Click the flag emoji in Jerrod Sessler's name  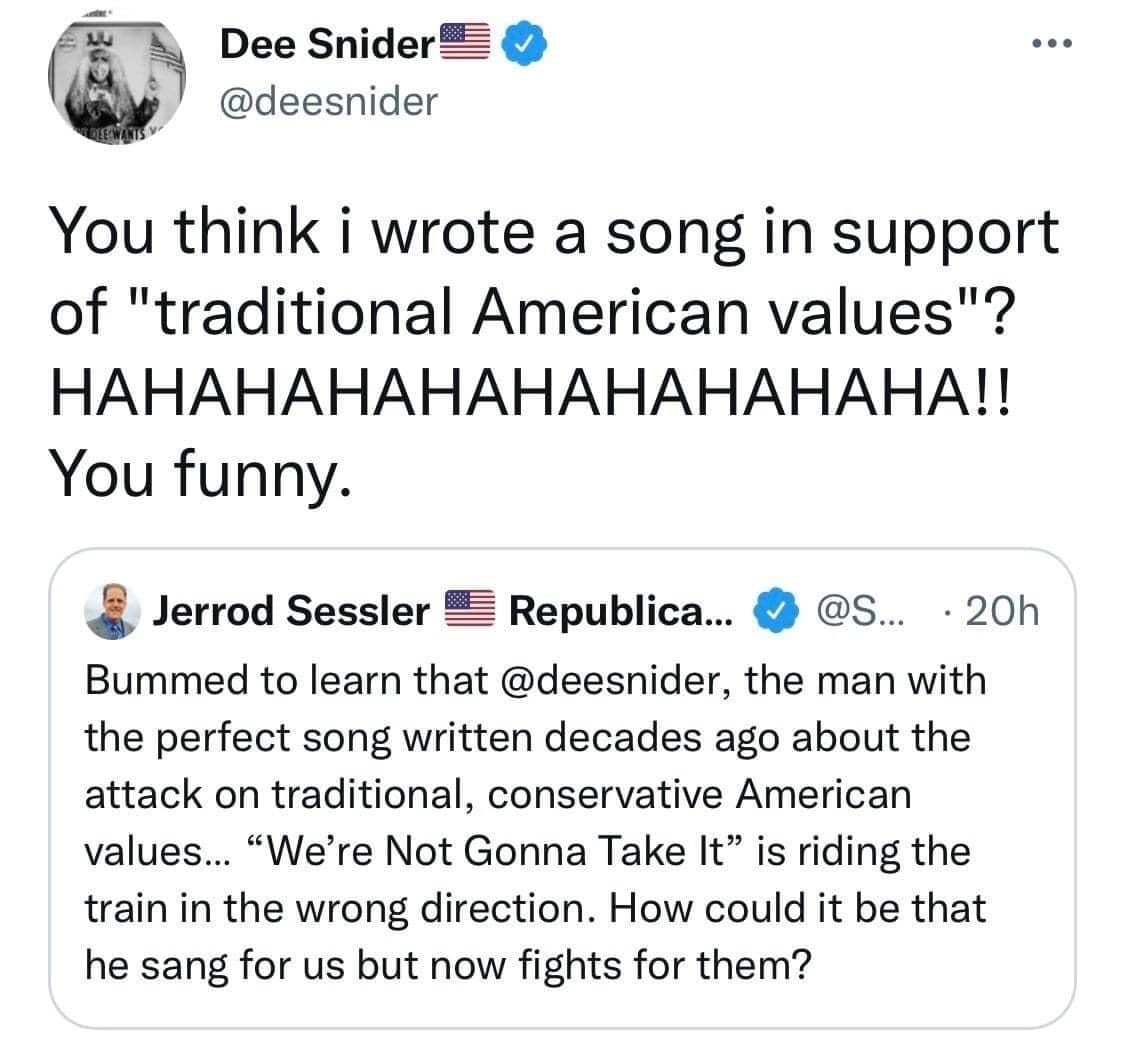point(470,608)
